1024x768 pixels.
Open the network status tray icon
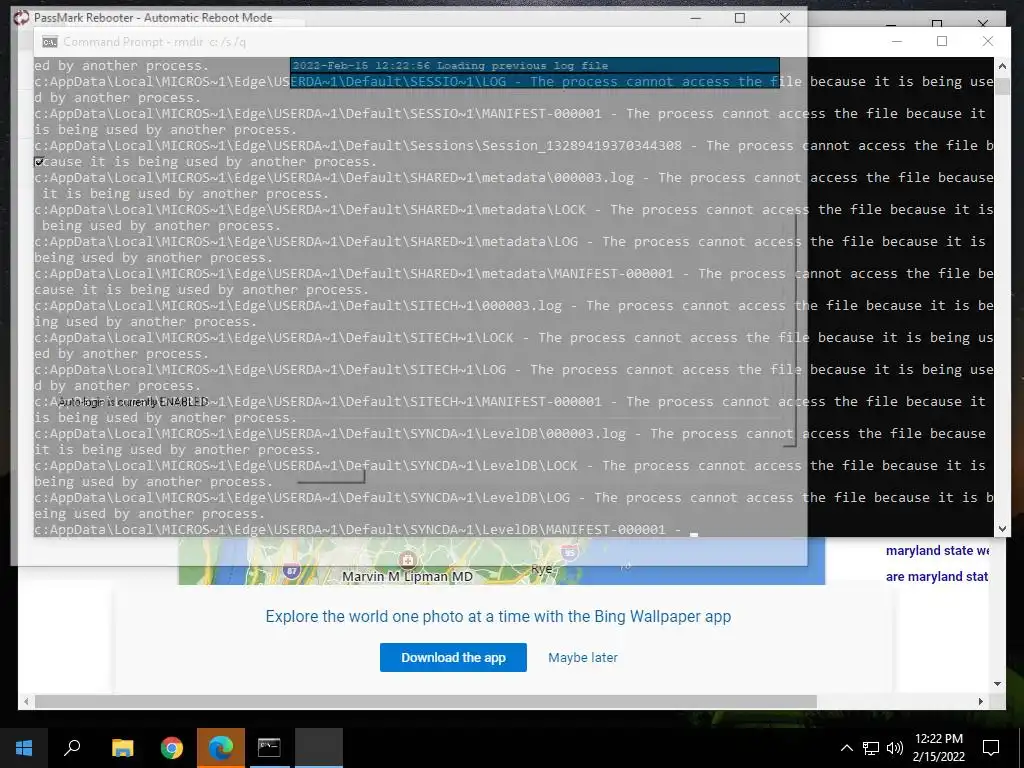(871, 748)
